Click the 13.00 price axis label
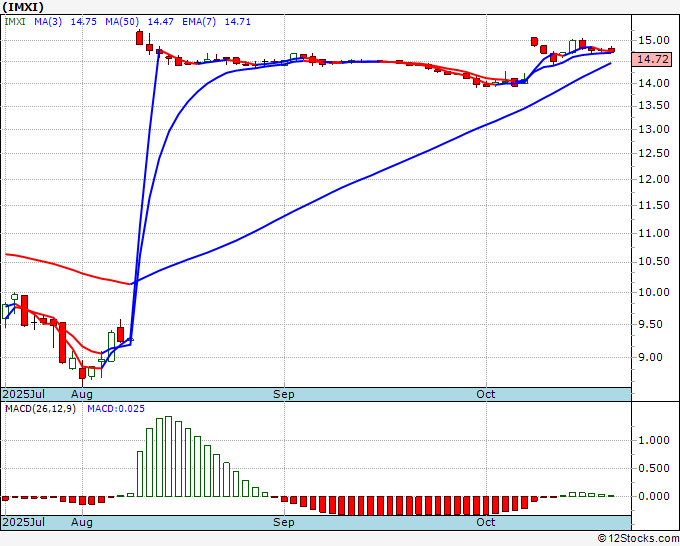Screen dimensions: 680x546 [x=654, y=129]
